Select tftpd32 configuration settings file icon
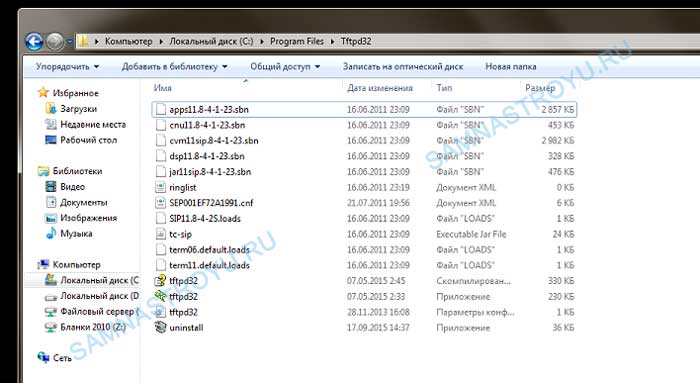Viewport: 700px width, 383px height. coord(161,312)
